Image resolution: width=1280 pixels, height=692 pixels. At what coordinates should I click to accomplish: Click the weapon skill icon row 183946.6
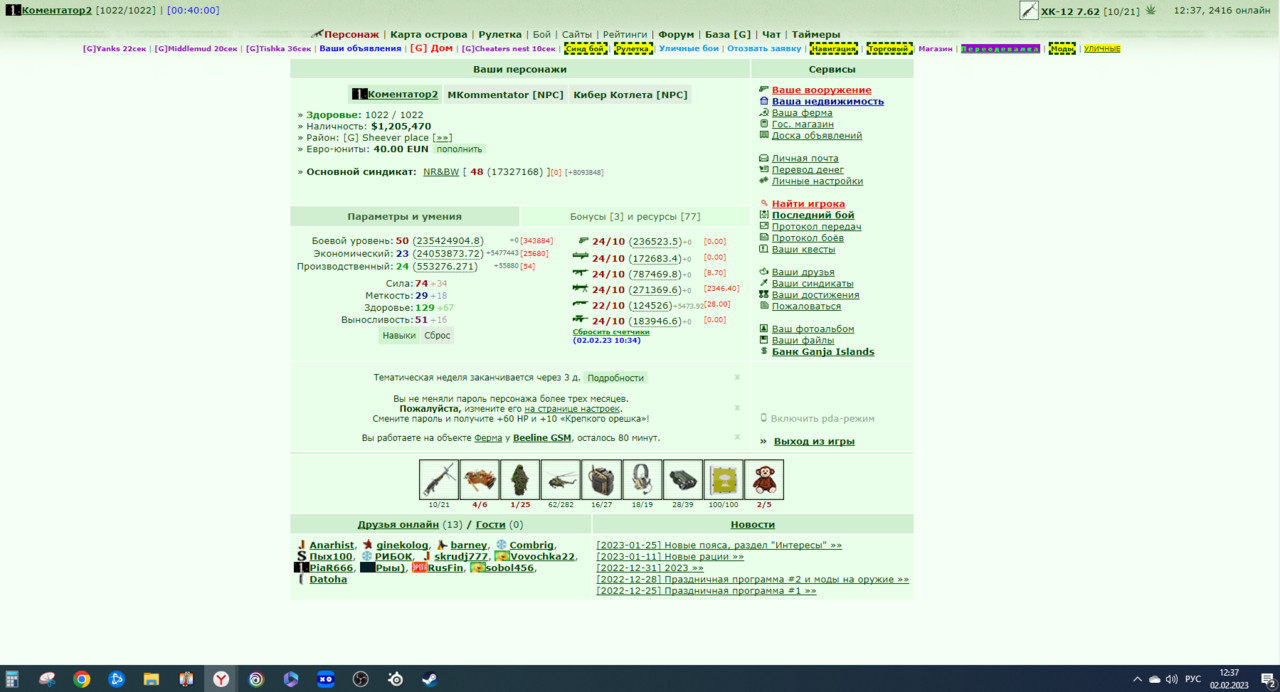click(581, 320)
